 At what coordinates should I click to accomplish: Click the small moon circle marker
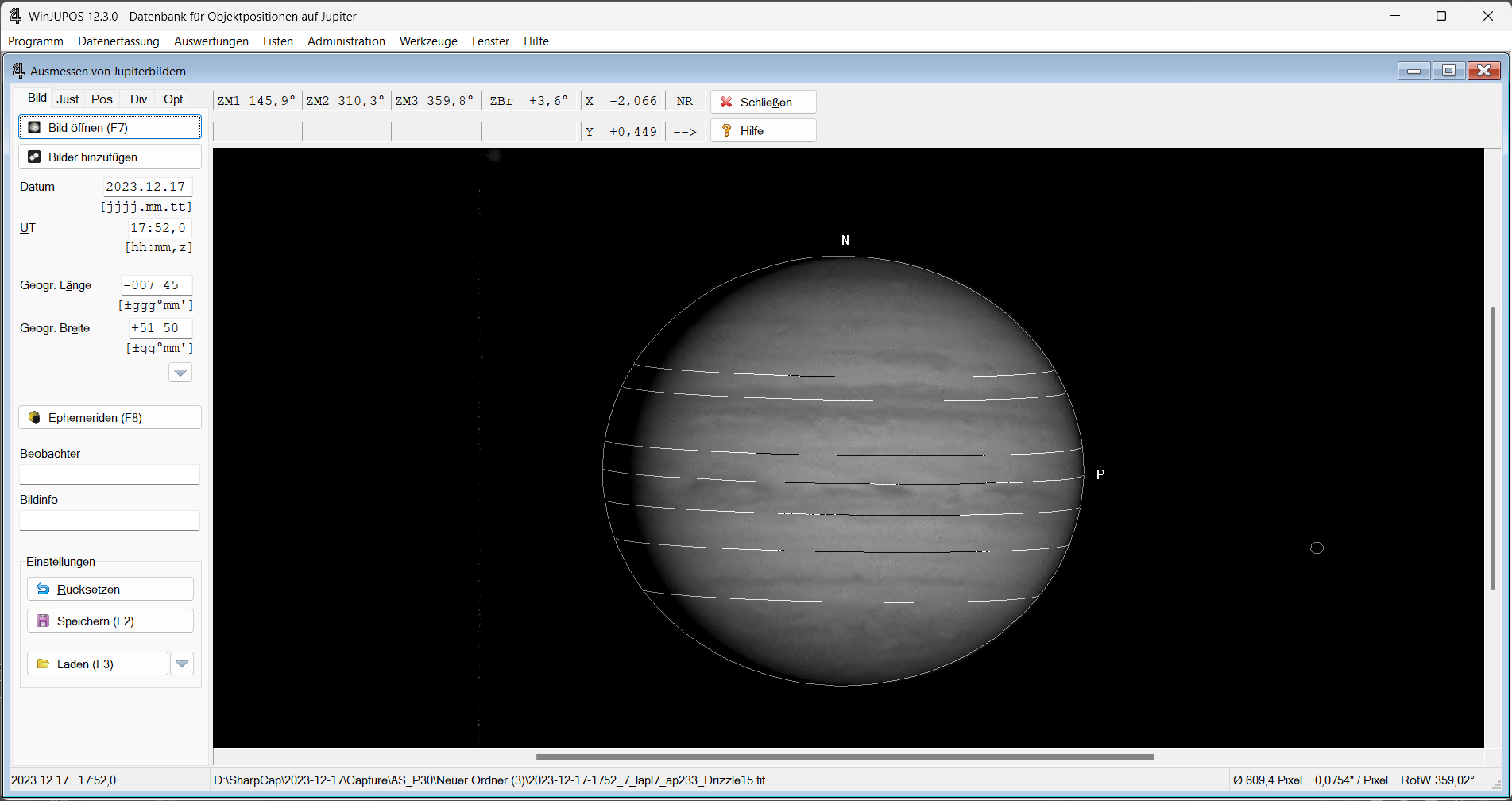(x=1317, y=548)
